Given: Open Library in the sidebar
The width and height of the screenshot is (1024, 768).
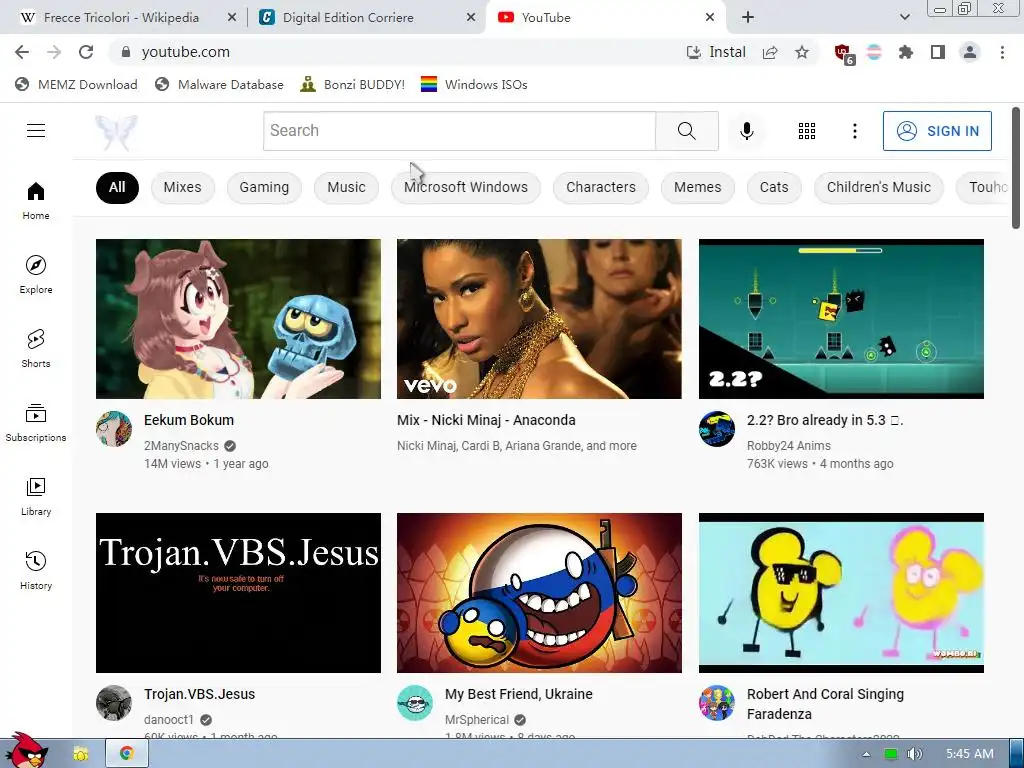Looking at the screenshot, I should tap(36, 496).
